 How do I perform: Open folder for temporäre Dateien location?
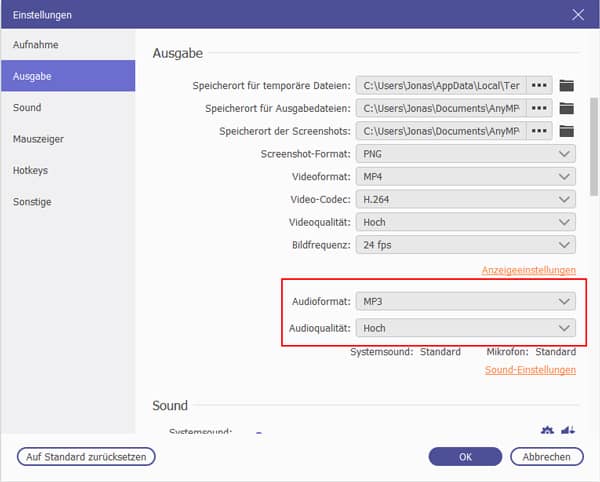(x=566, y=85)
